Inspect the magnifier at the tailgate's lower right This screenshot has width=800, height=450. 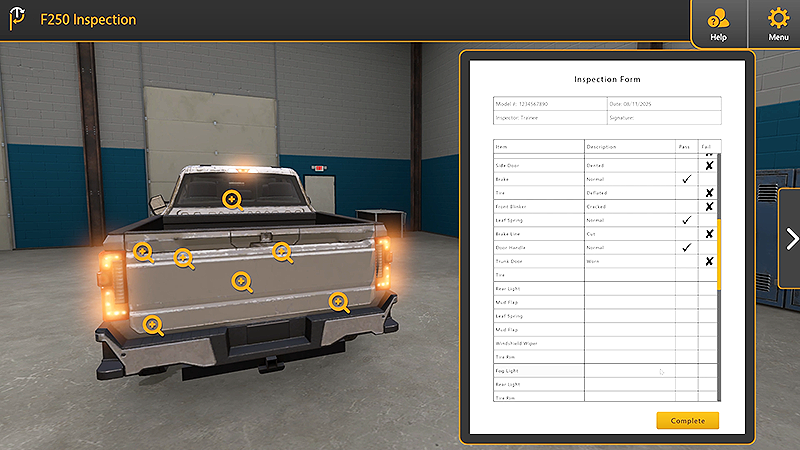(339, 301)
